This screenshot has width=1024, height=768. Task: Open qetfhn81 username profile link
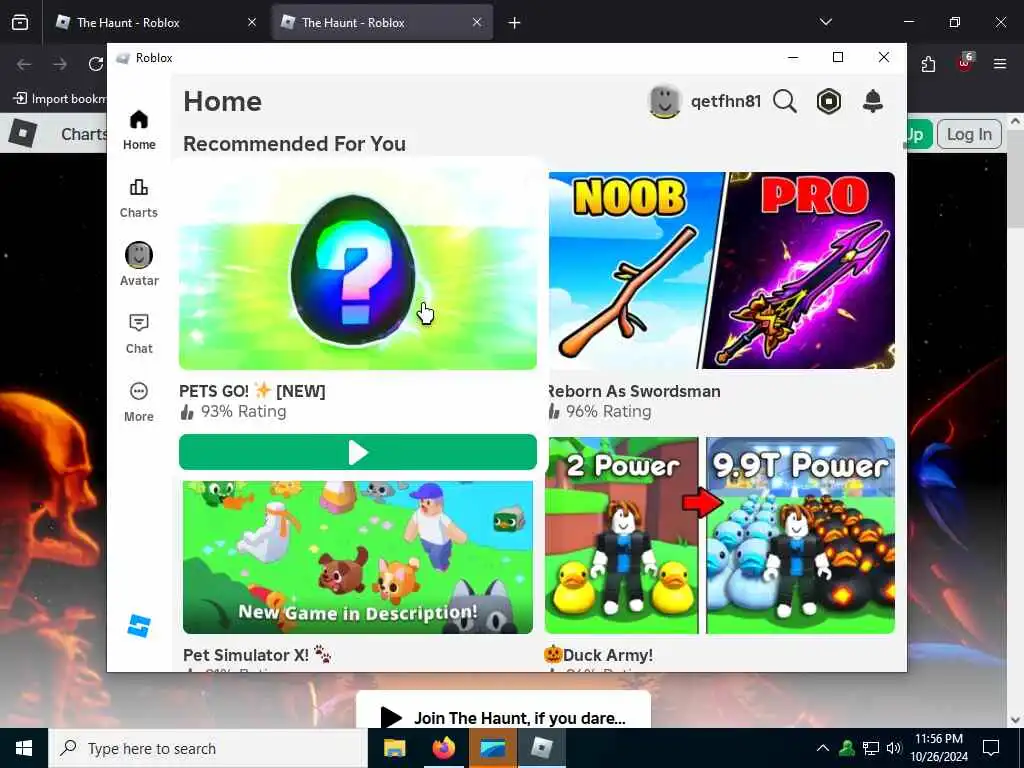click(x=726, y=101)
